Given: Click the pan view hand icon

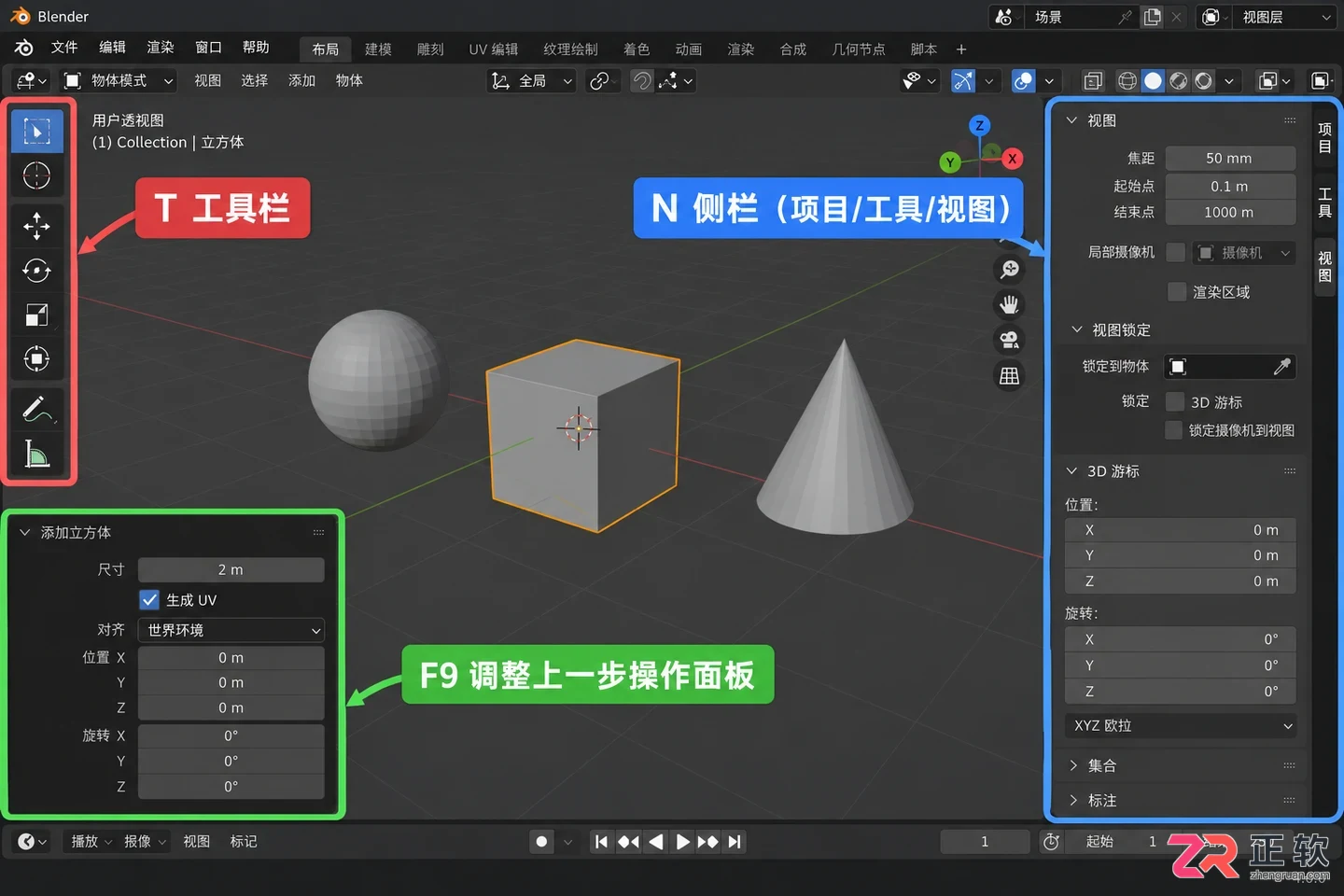Looking at the screenshot, I should point(1010,304).
